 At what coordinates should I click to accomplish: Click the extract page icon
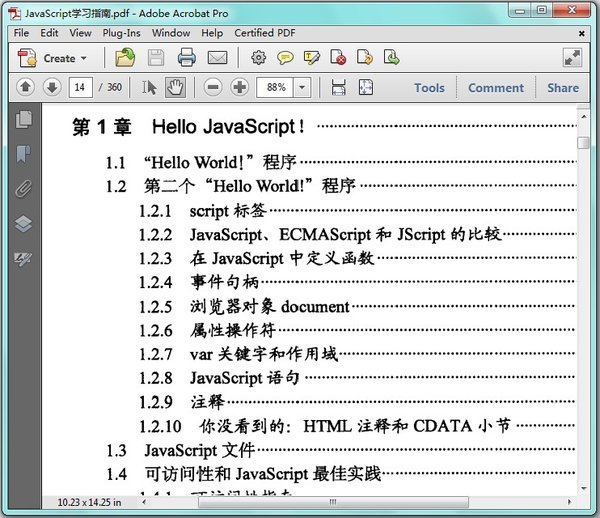click(391, 57)
